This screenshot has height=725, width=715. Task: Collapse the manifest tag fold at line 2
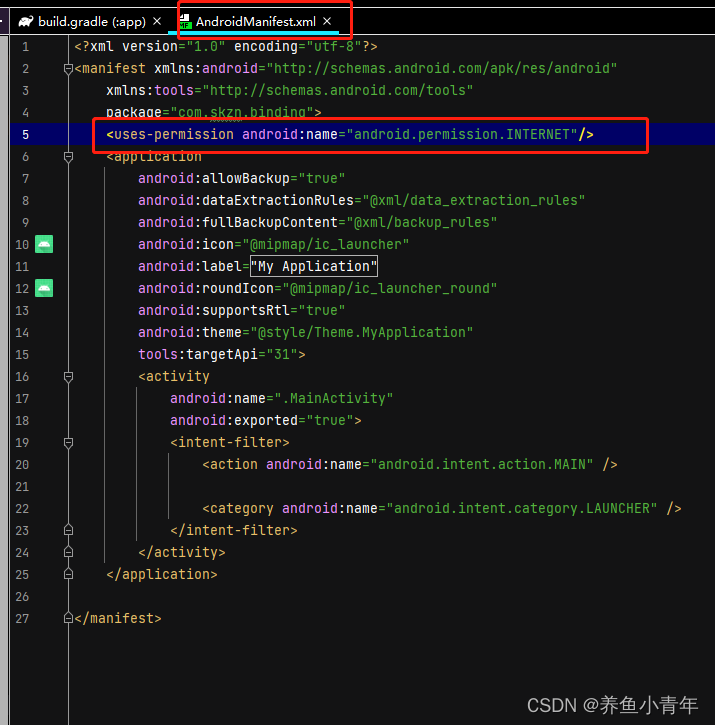(x=68, y=69)
